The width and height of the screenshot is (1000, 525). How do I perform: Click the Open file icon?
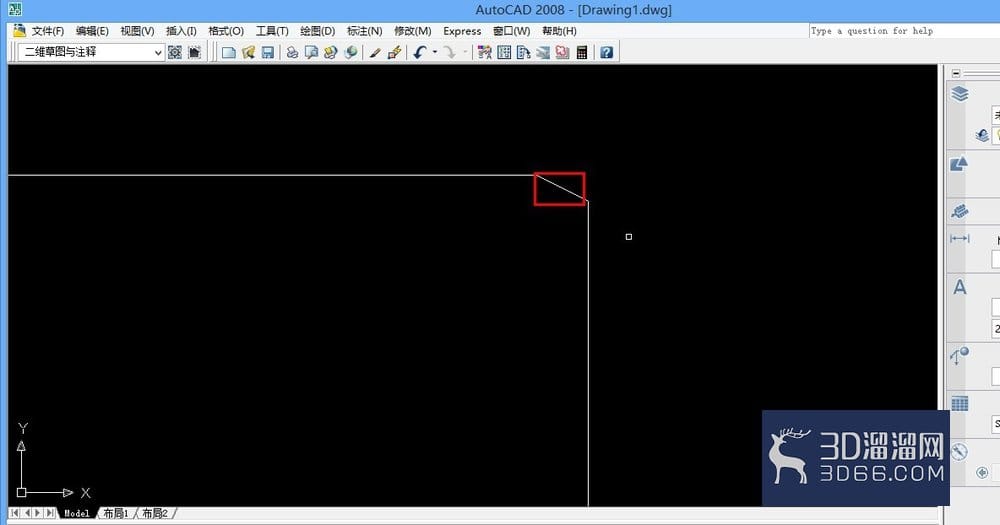(248, 52)
